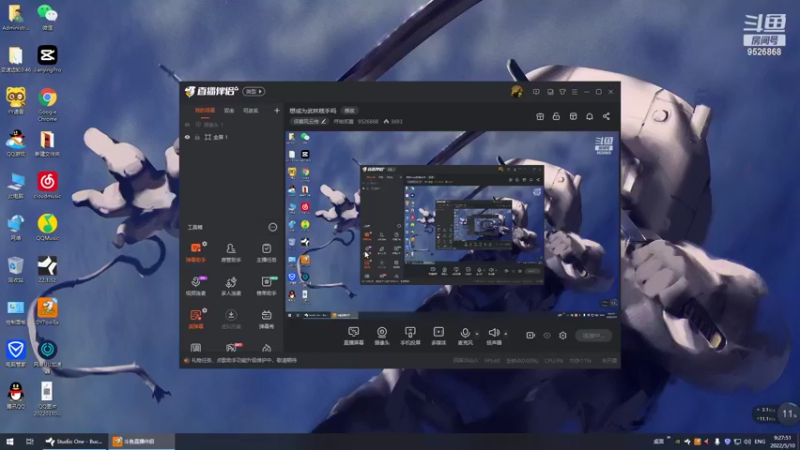Open the hamburger menu in title bar
The image size is (800, 450).
[574, 92]
